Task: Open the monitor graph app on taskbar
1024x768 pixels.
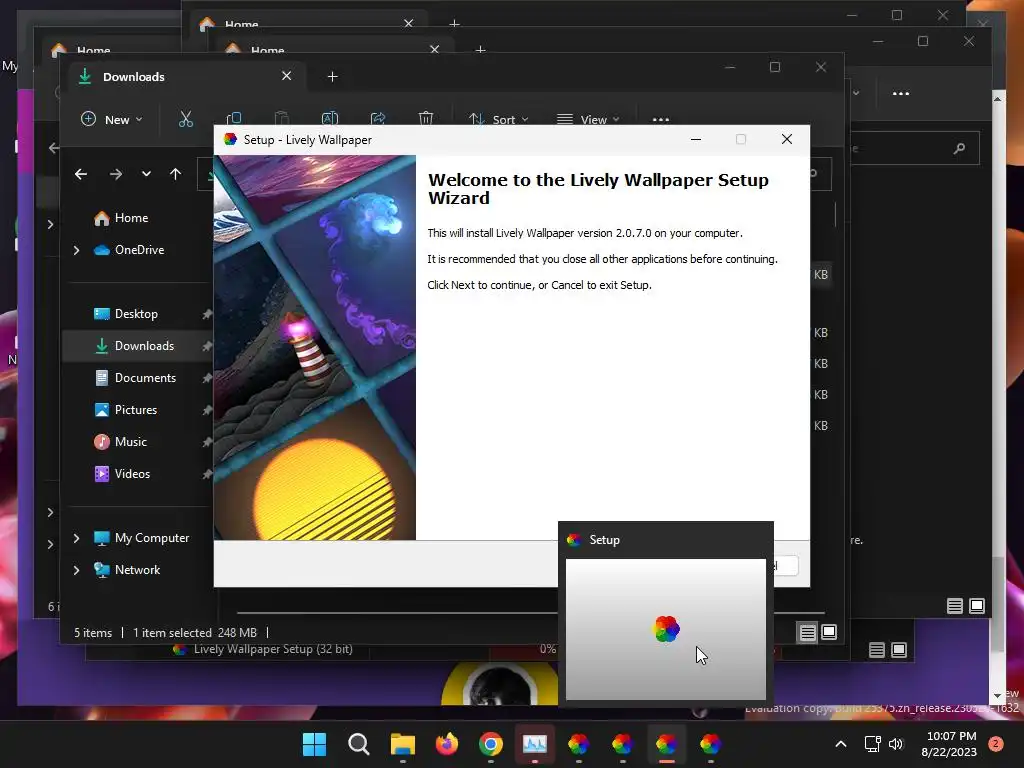Action: click(535, 744)
